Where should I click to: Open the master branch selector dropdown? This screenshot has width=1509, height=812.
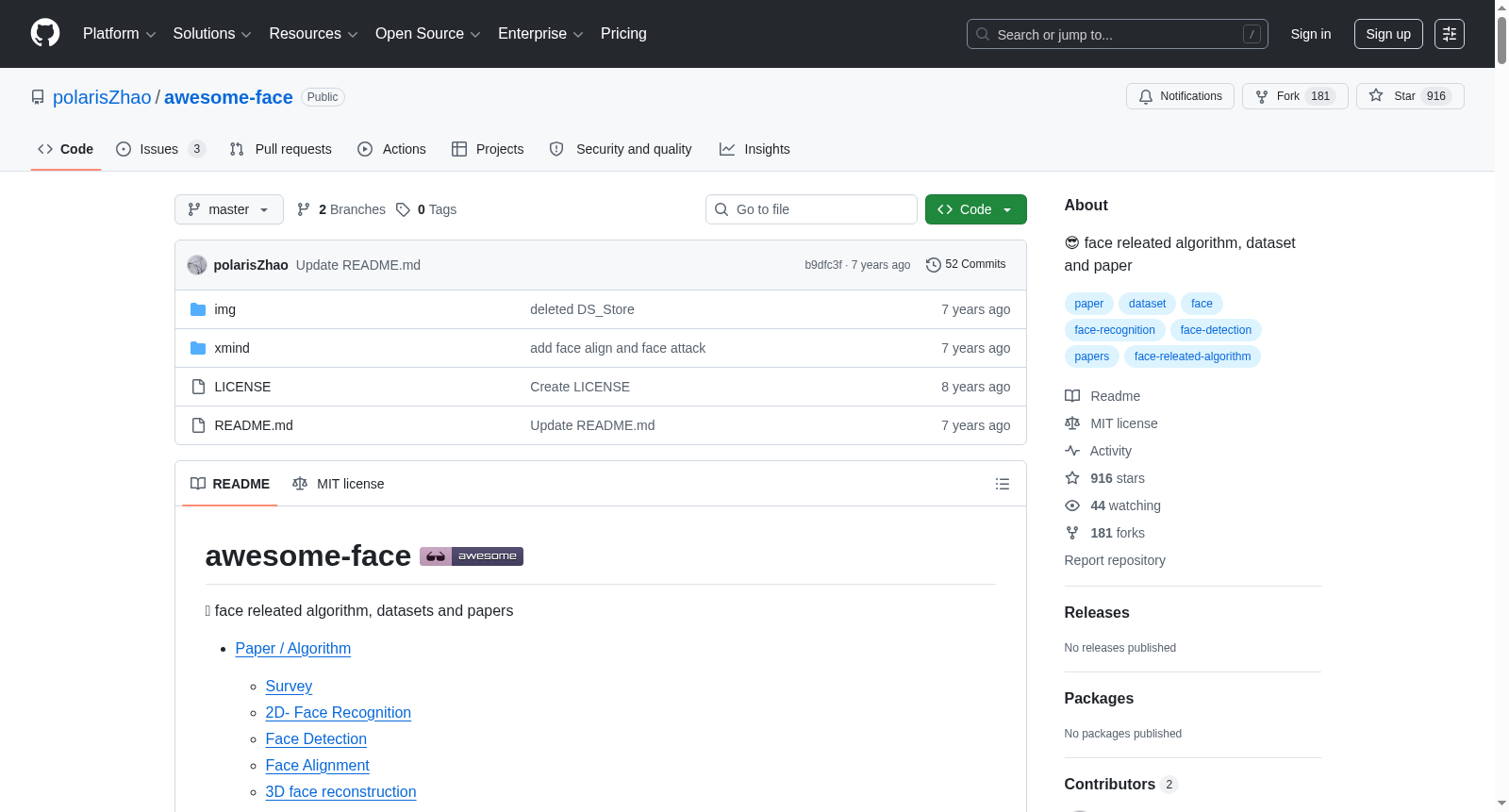pos(229,209)
